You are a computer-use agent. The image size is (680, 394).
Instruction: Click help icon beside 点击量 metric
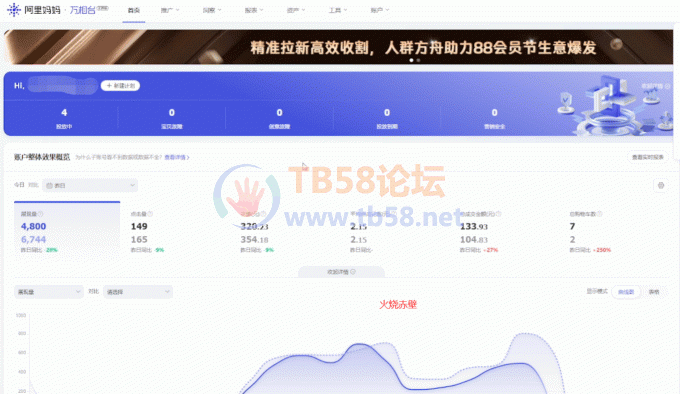pyautogui.click(x=150, y=214)
